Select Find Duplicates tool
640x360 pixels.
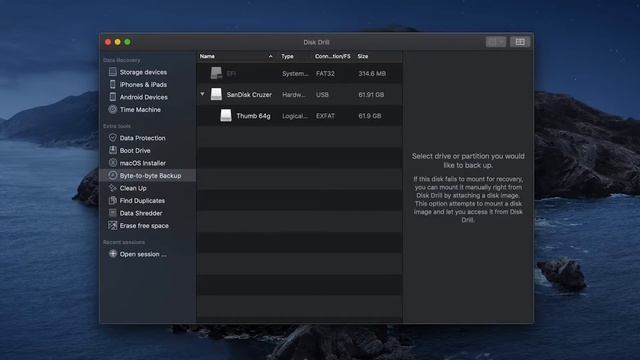pos(142,201)
